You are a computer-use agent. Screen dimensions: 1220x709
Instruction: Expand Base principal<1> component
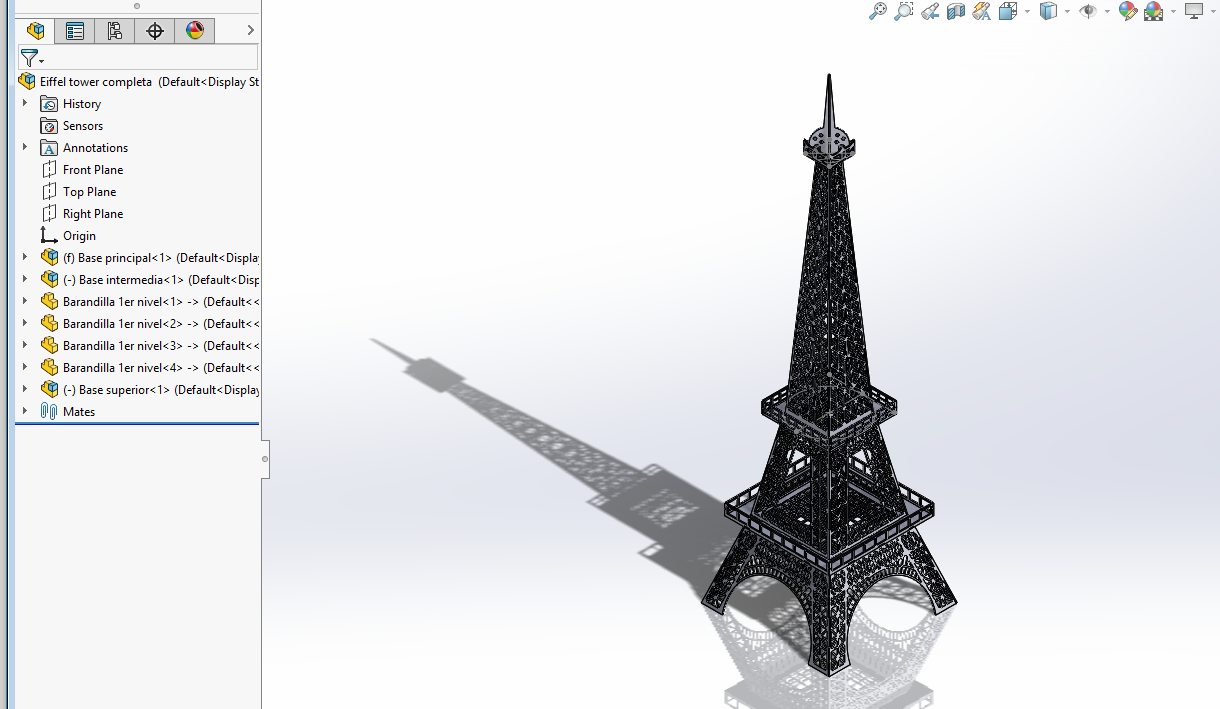pyautogui.click(x=25, y=257)
